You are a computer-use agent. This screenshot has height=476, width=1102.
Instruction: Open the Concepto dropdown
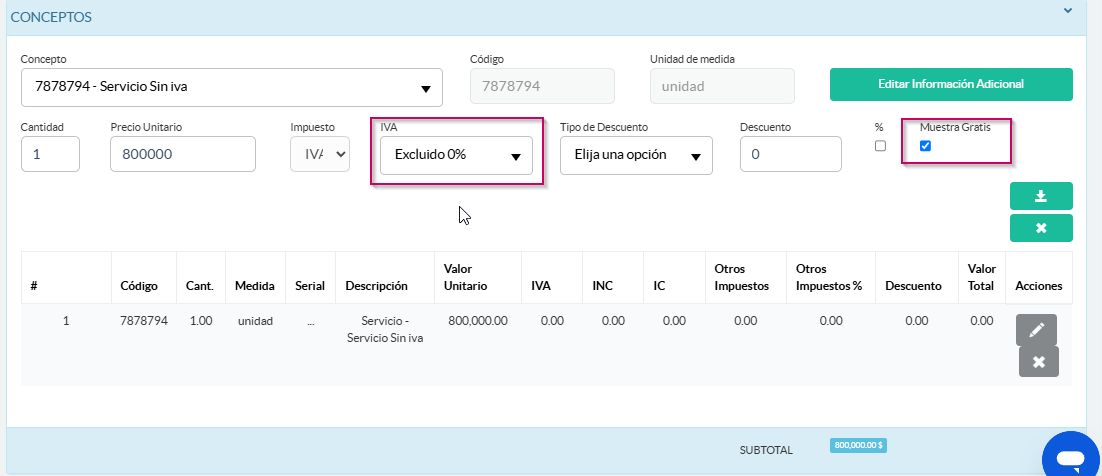point(231,87)
